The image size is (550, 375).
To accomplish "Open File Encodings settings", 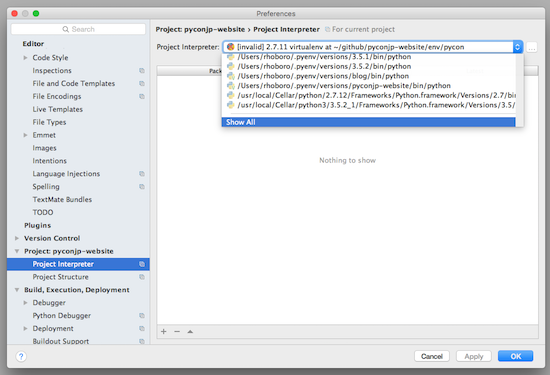I will point(57,96).
